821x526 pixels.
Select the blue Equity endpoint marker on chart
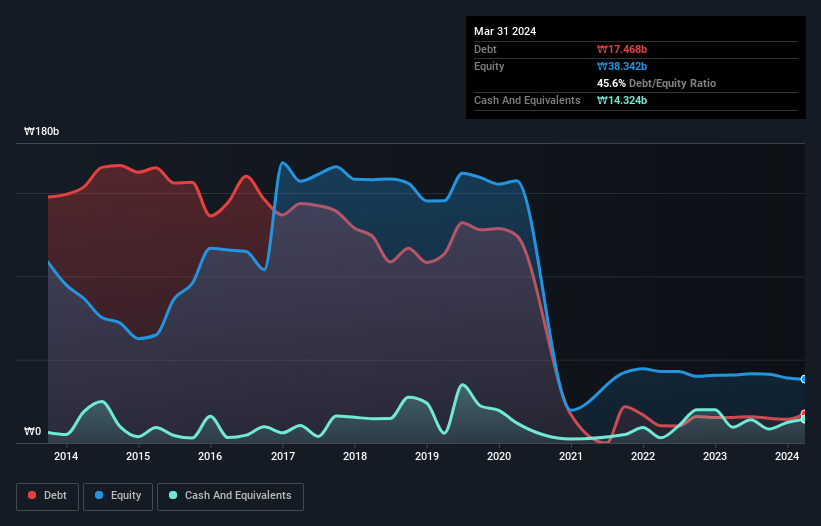point(804,379)
